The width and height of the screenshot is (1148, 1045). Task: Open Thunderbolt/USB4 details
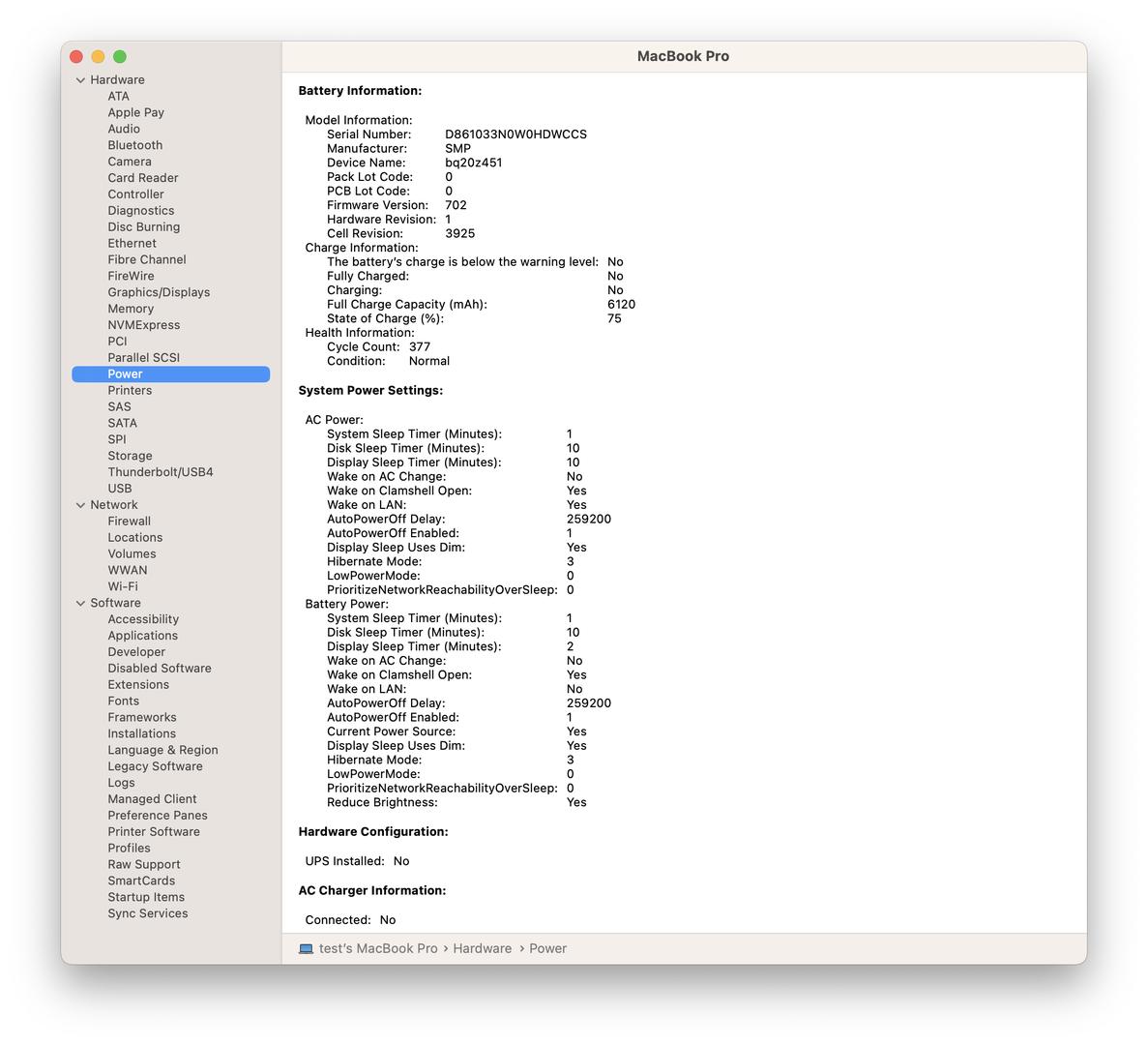[x=161, y=472]
